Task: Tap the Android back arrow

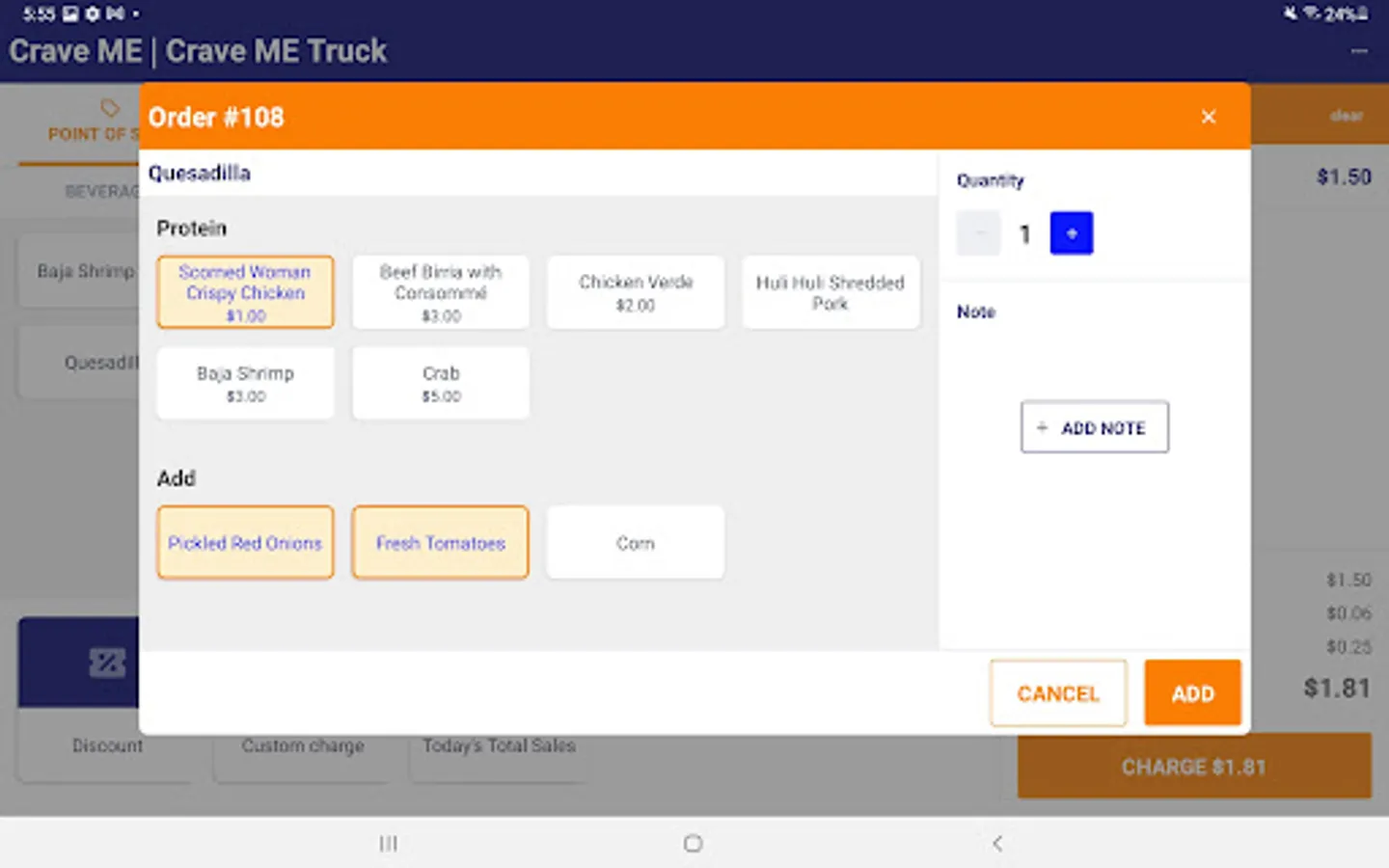Action: [x=997, y=844]
